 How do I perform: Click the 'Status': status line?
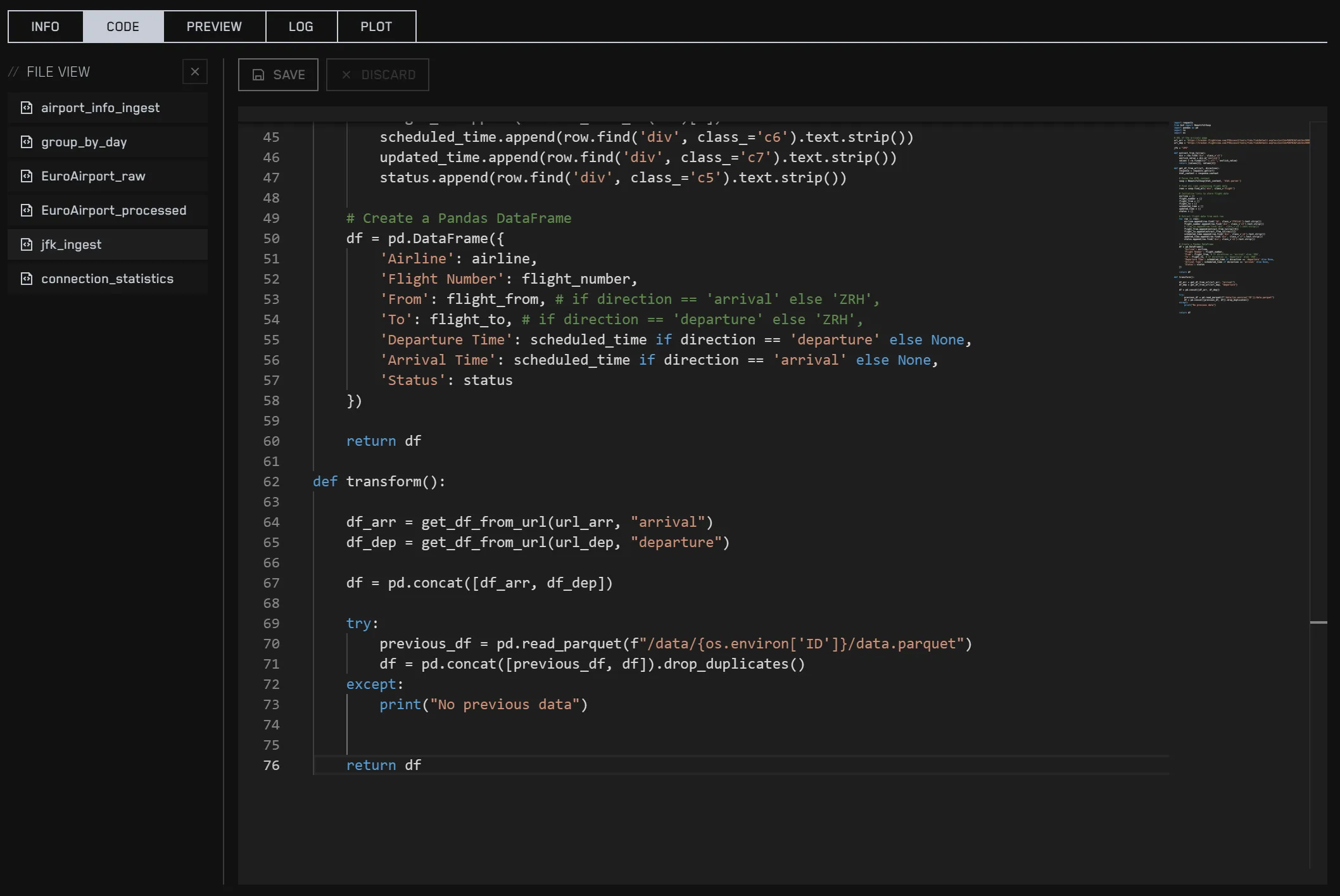tap(446, 380)
